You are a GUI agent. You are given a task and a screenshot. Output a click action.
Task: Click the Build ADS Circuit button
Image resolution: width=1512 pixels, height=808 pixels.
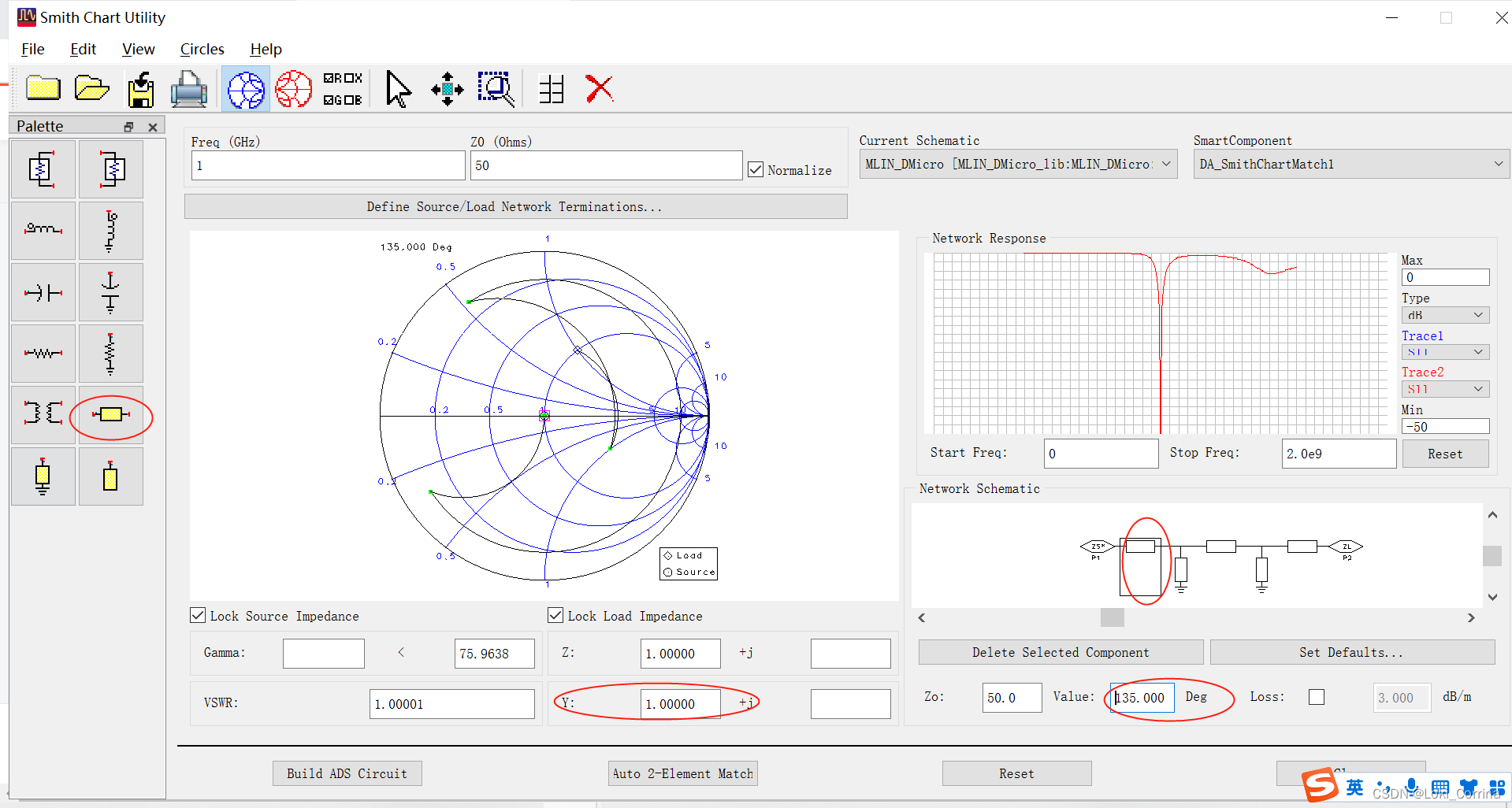point(347,773)
